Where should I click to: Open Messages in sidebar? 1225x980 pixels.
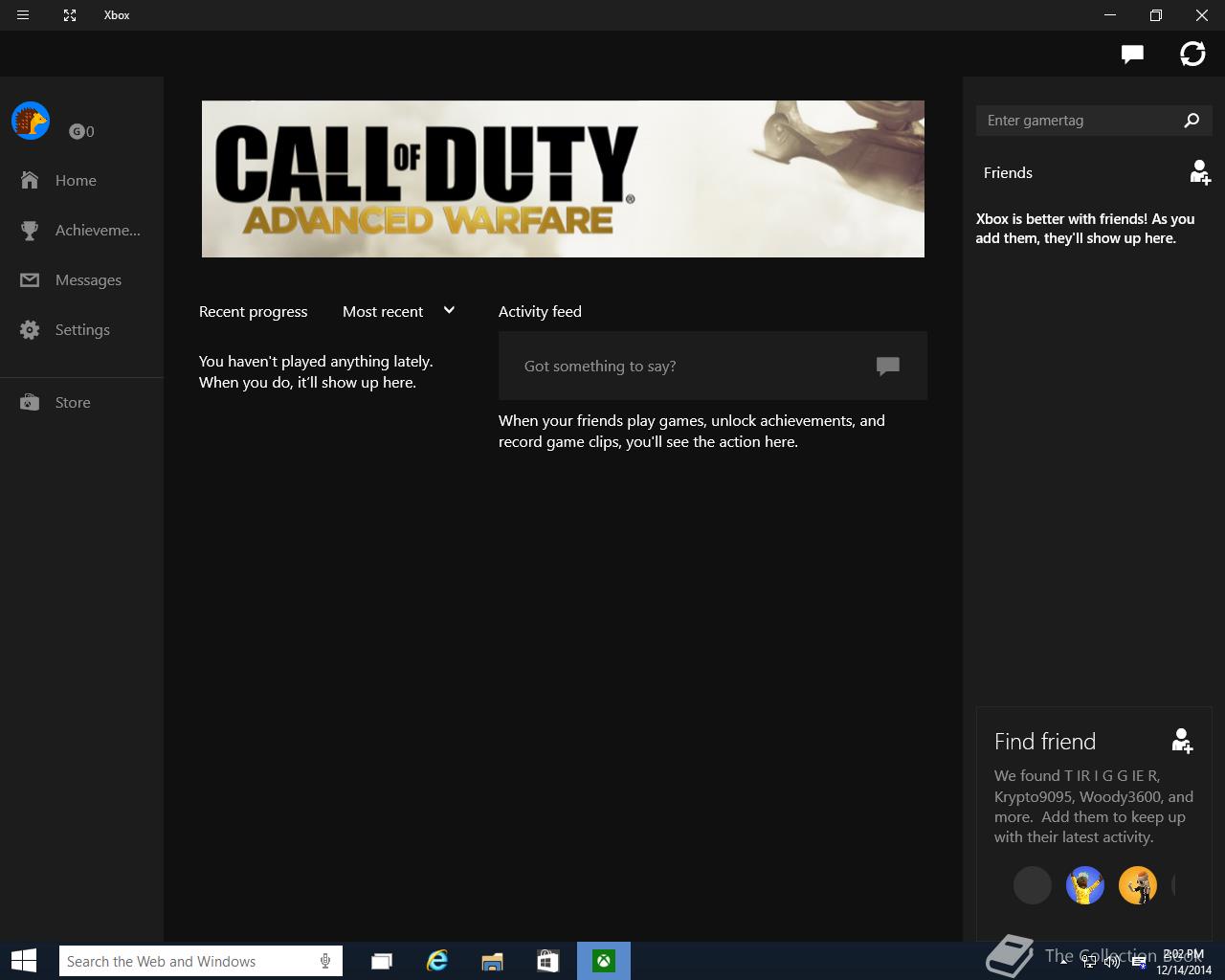pyautogui.click(x=81, y=279)
